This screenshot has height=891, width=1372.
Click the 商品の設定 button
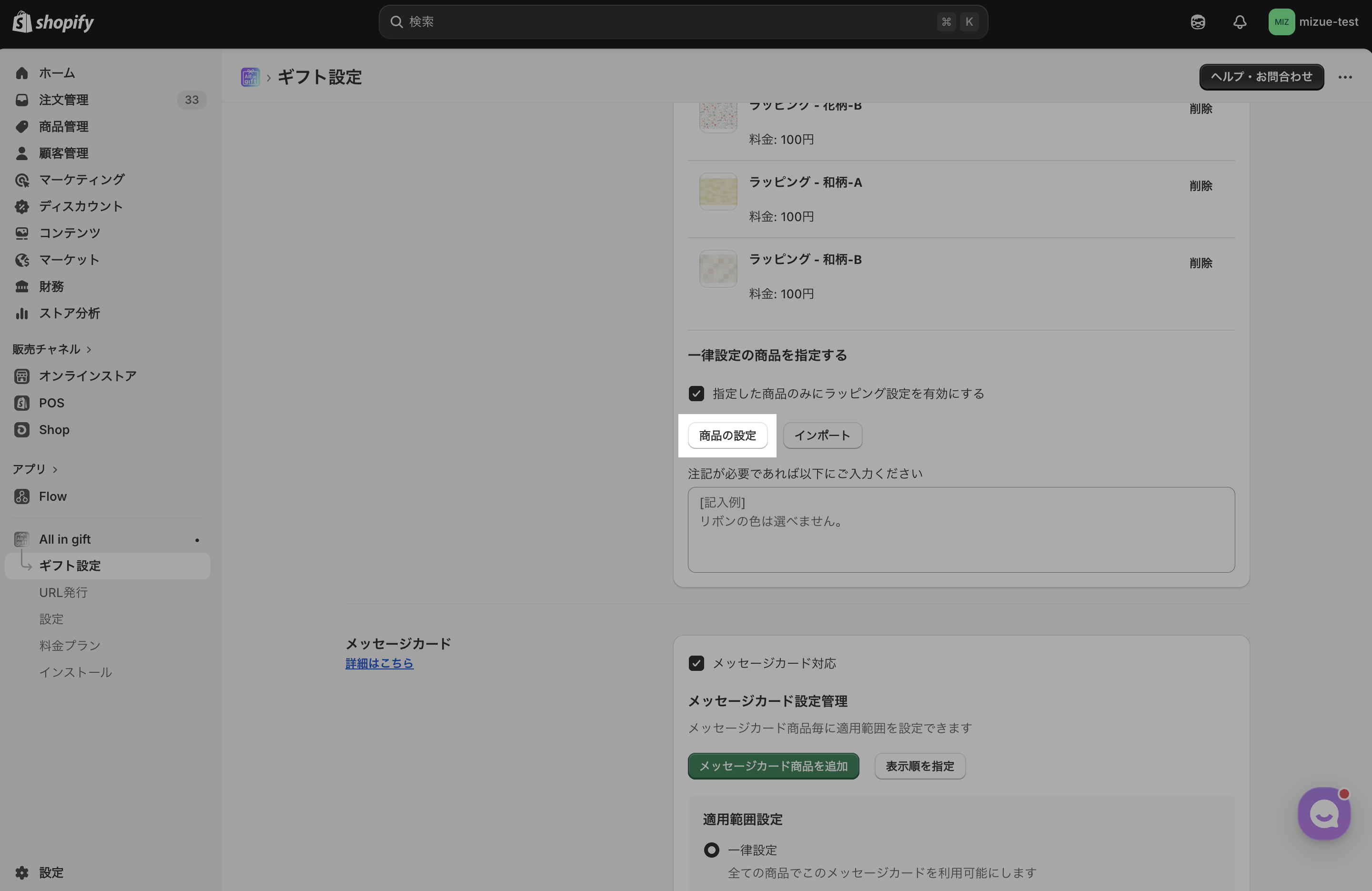(727, 435)
